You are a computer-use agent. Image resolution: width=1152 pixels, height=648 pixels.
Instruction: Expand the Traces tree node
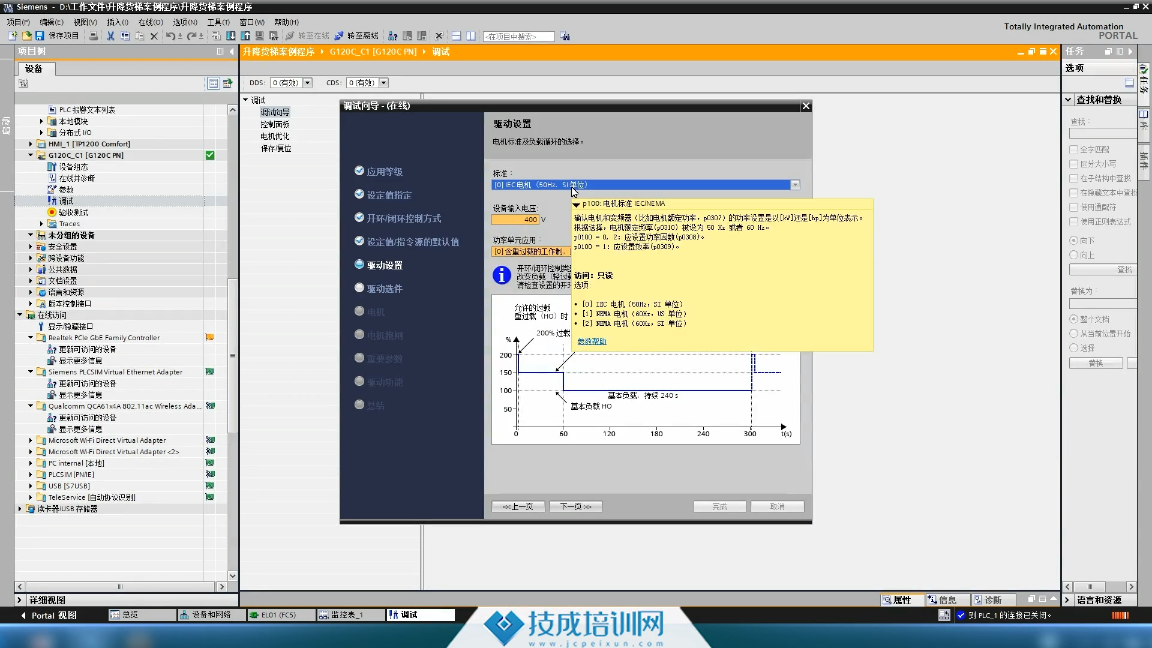tap(42, 223)
